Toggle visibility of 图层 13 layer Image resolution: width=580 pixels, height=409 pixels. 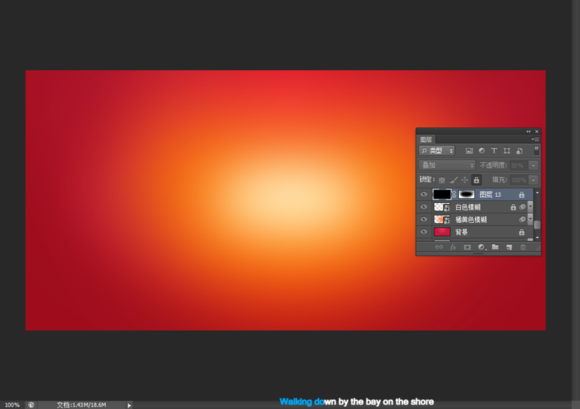click(x=424, y=195)
